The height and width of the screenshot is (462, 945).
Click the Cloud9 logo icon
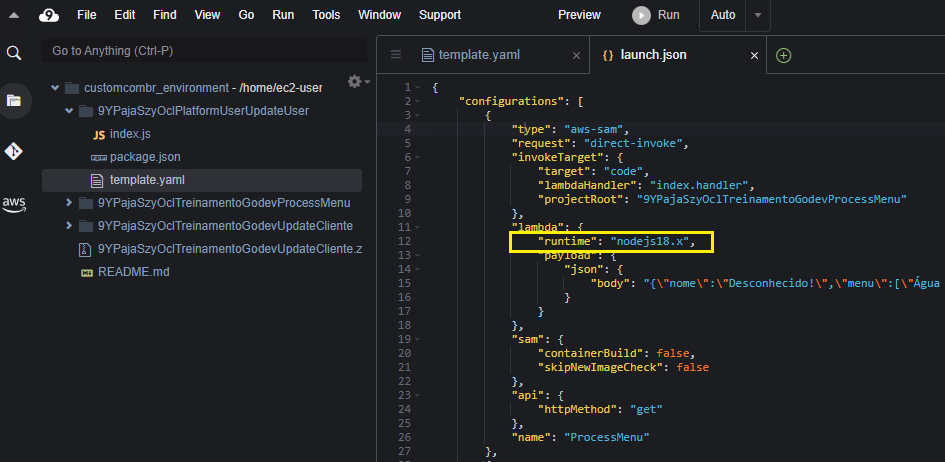click(49, 15)
